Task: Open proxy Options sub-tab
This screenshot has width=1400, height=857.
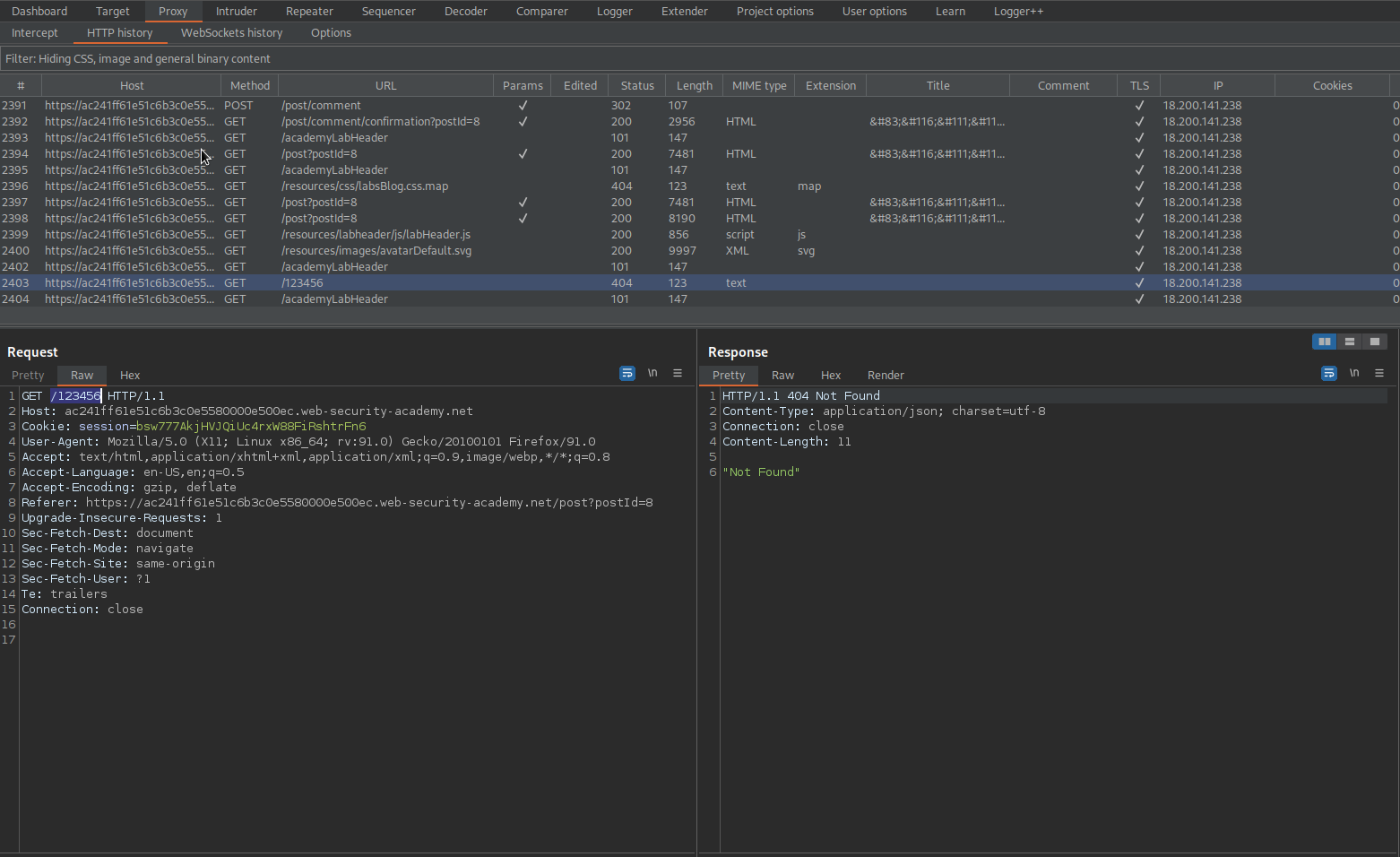Action: (331, 32)
